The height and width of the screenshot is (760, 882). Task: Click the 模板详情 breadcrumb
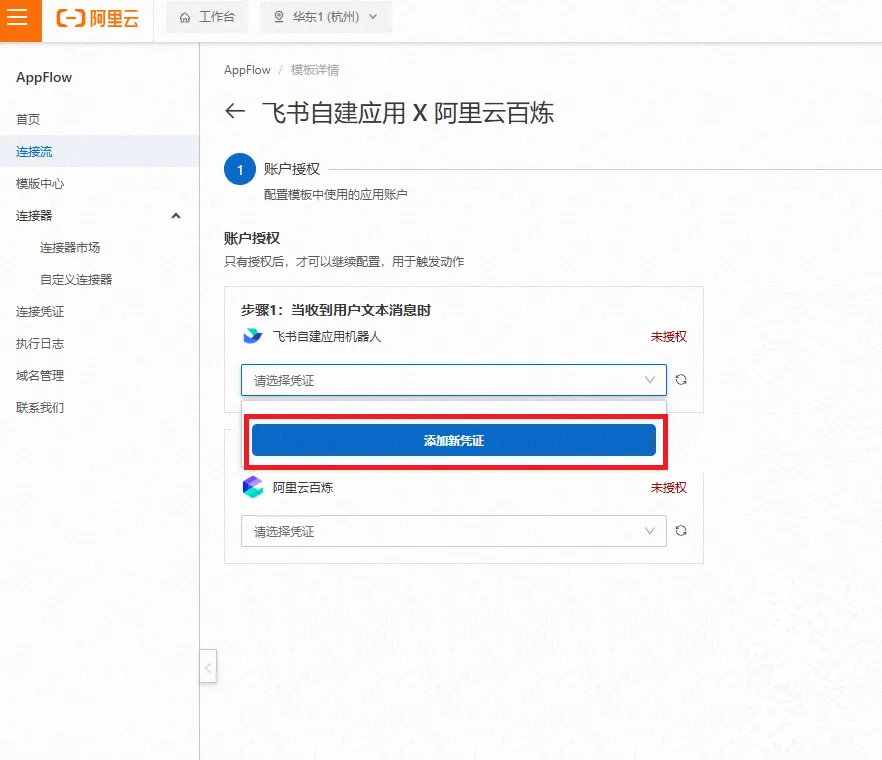(315, 70)
